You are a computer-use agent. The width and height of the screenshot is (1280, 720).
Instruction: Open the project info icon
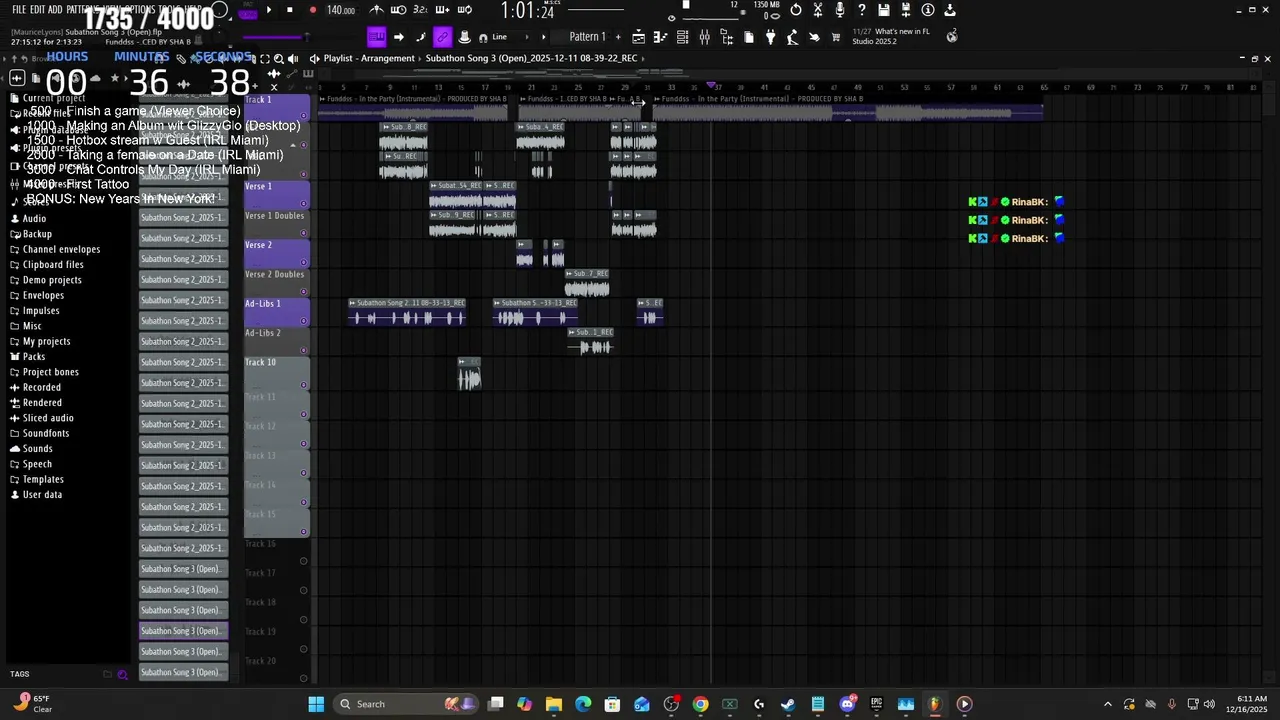click(x=928, y=10)
